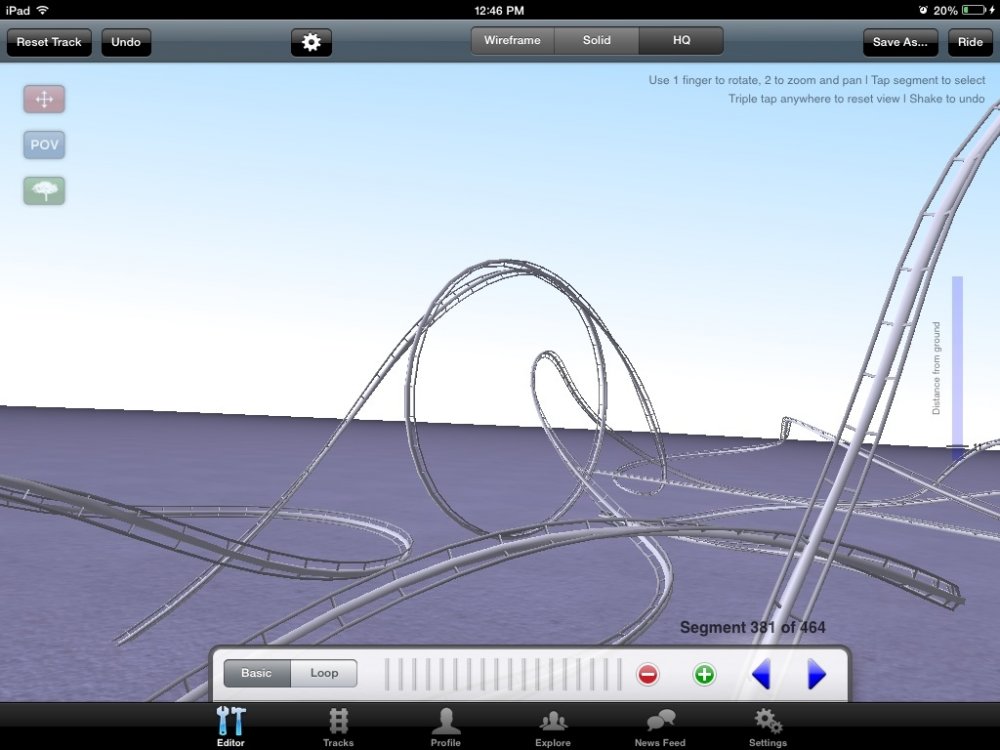Switch to the Explore tab
The image size is (1000, 750).
point(553,727)
